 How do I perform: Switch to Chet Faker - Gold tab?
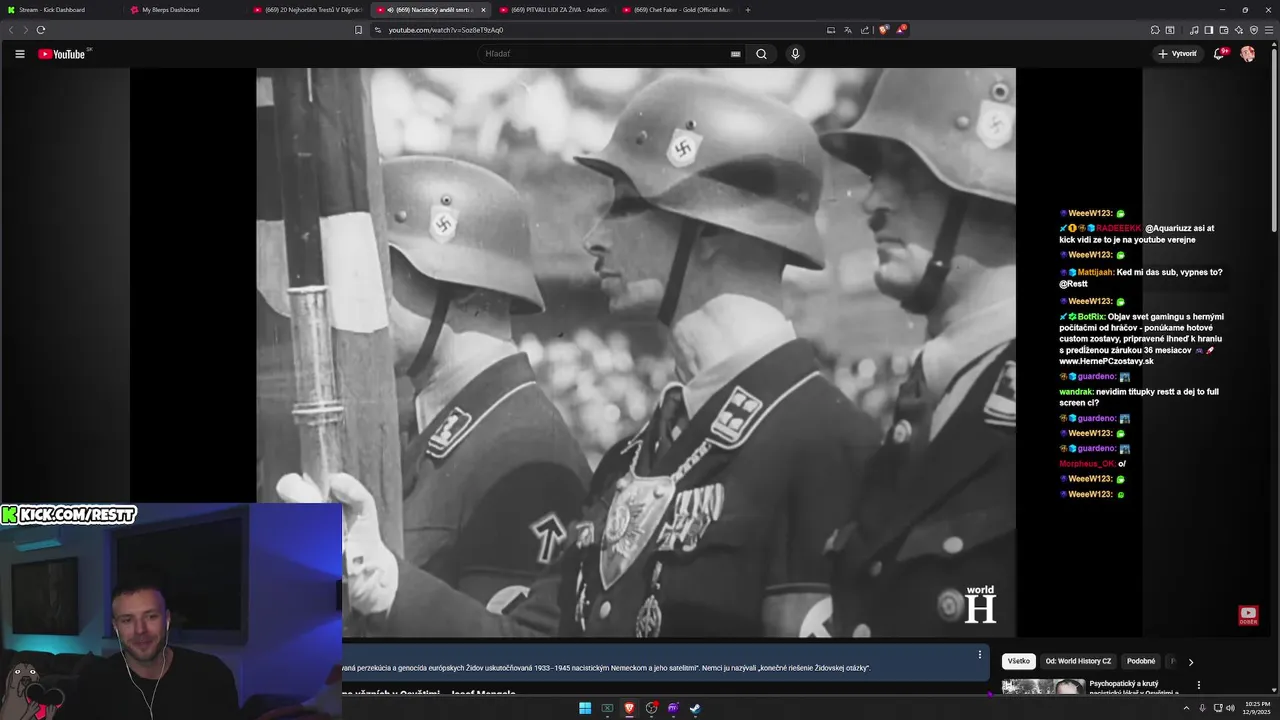coord(676,10)
